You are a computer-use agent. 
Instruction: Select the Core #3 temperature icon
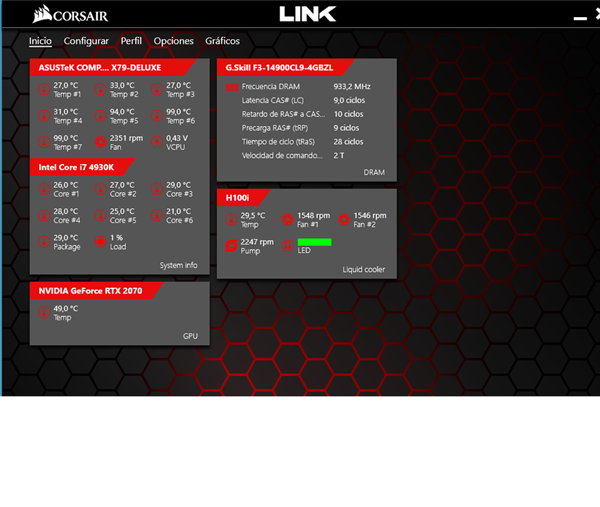[157, 189]
